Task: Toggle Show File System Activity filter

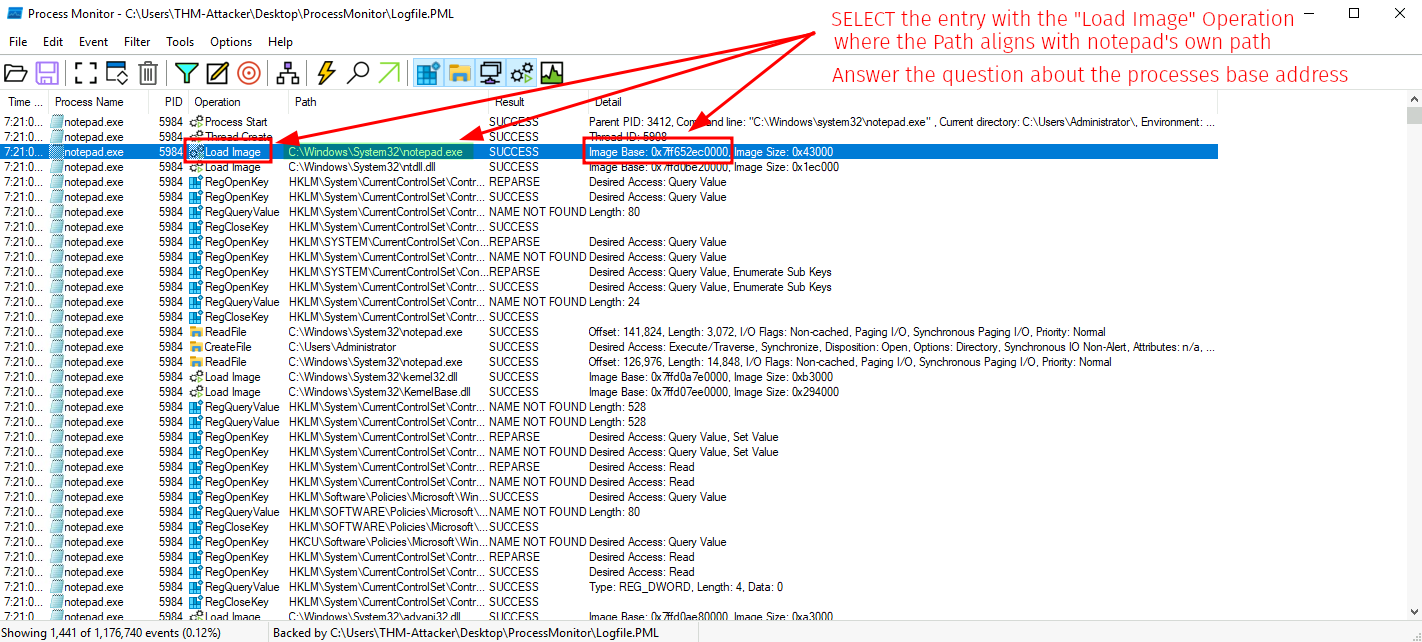Action: 459,73
